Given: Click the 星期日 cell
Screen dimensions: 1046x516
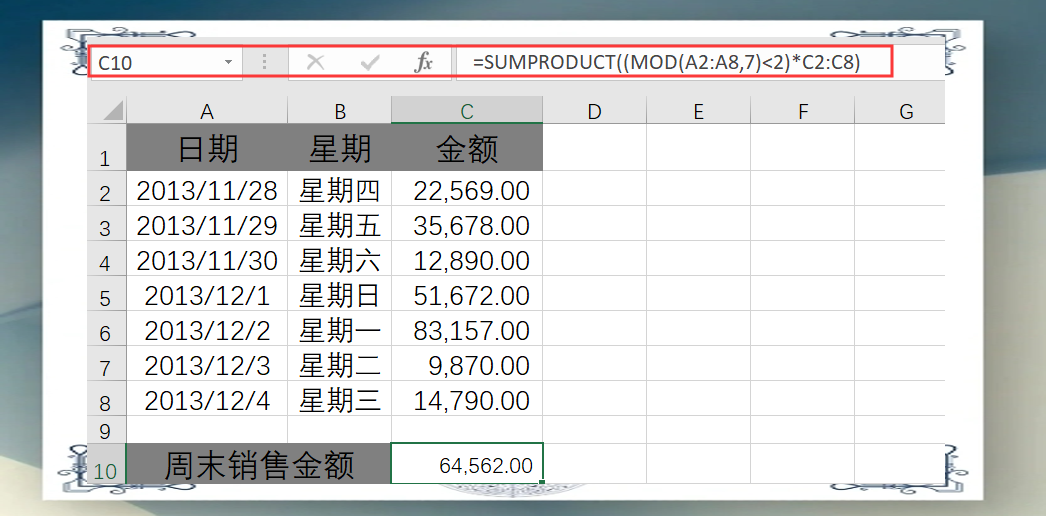Looking at the screenshot, I should (340, 293).
